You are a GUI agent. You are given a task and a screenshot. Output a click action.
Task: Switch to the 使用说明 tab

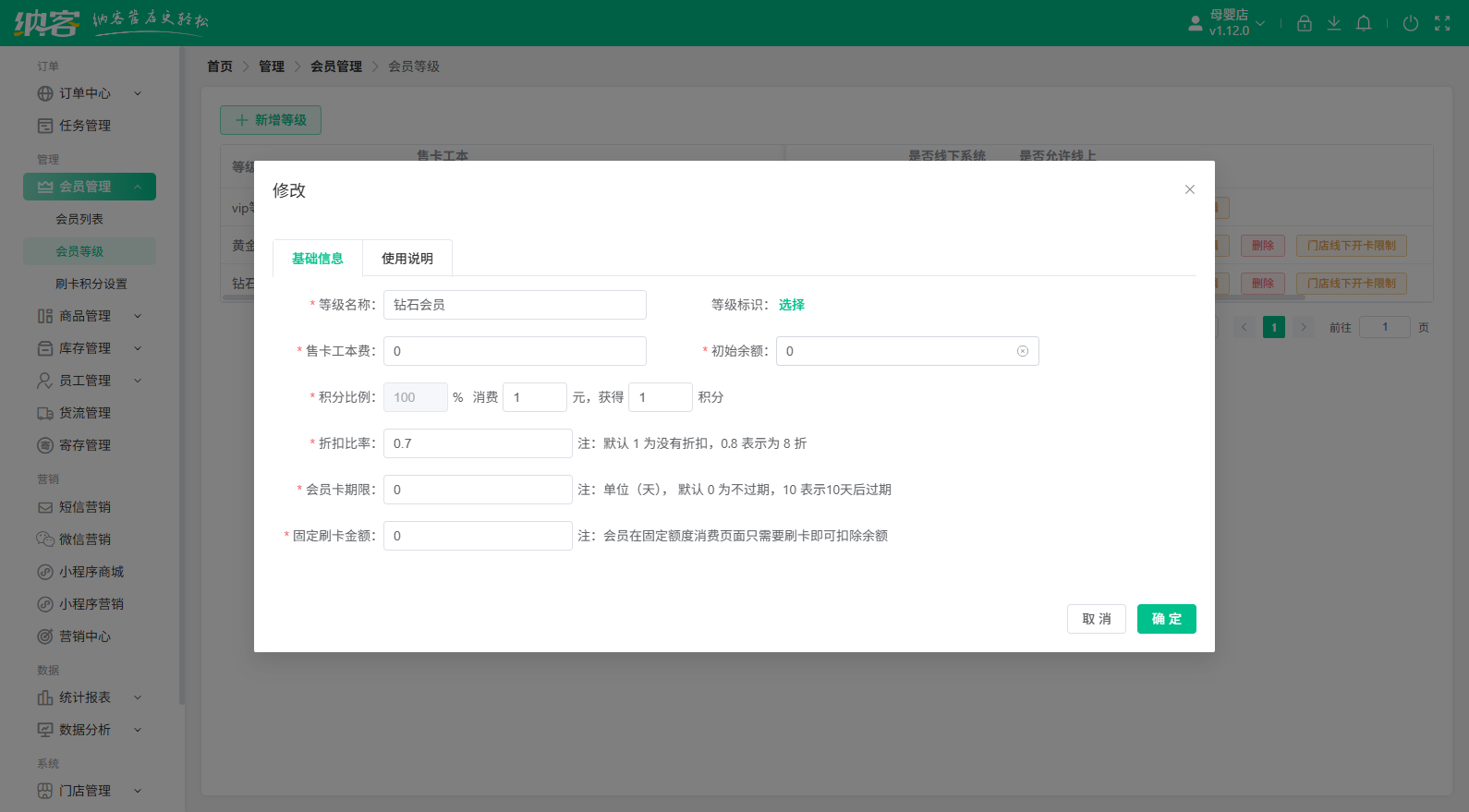(x=407, y=259)
